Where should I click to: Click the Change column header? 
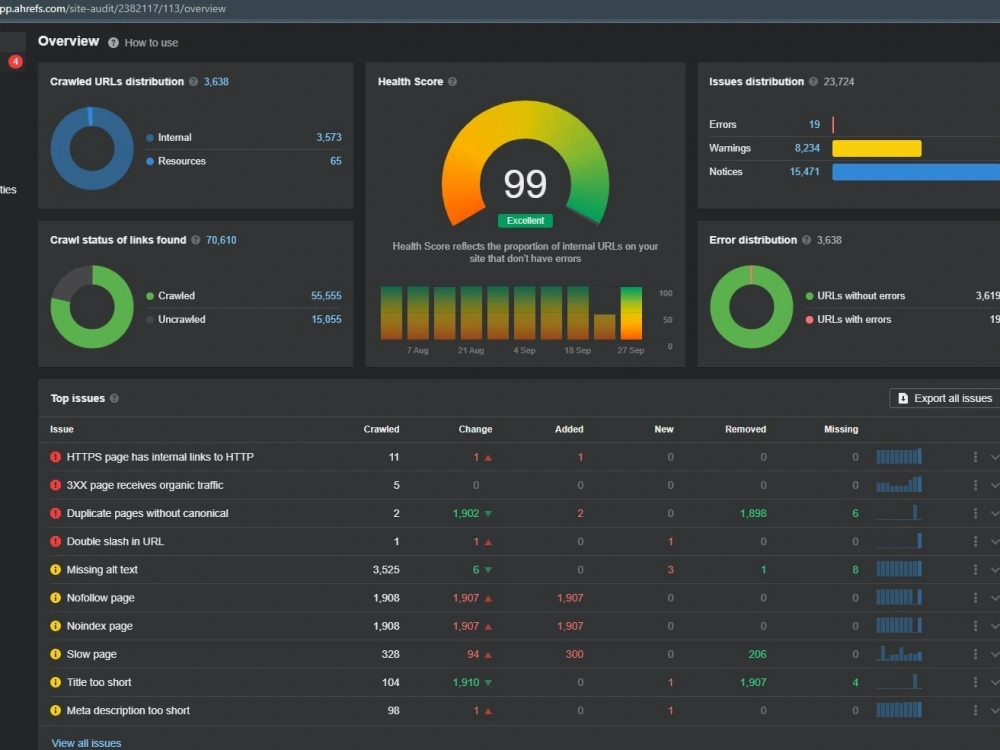point(475,429)
